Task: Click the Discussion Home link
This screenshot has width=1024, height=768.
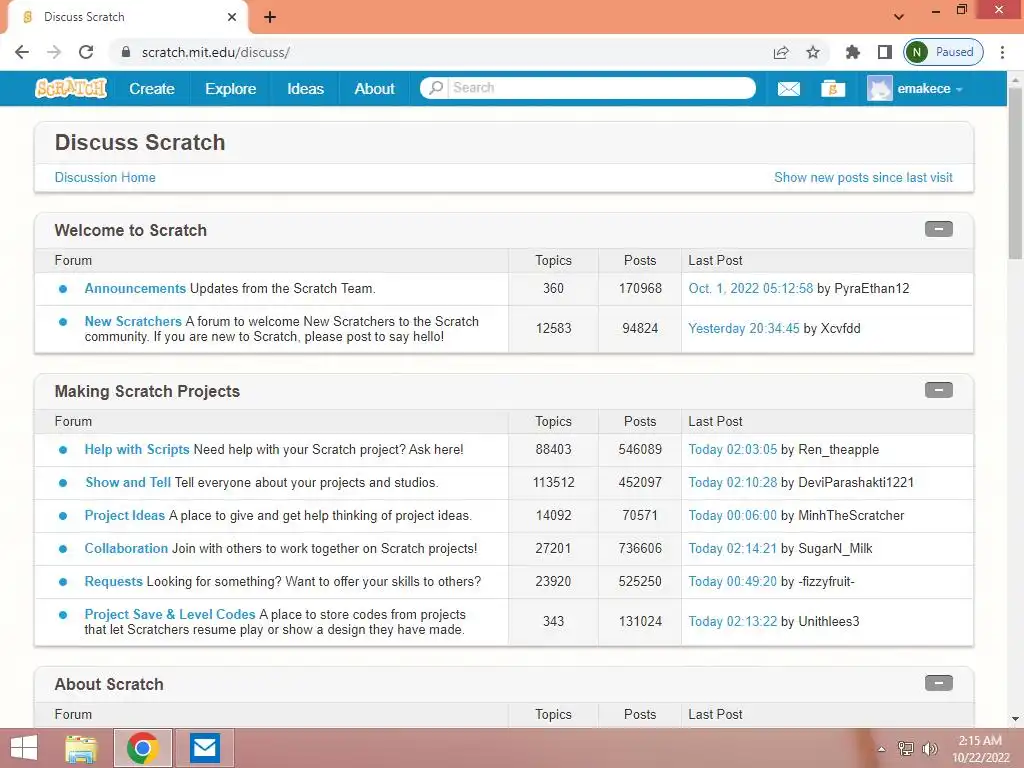Action: coord(105,178)
